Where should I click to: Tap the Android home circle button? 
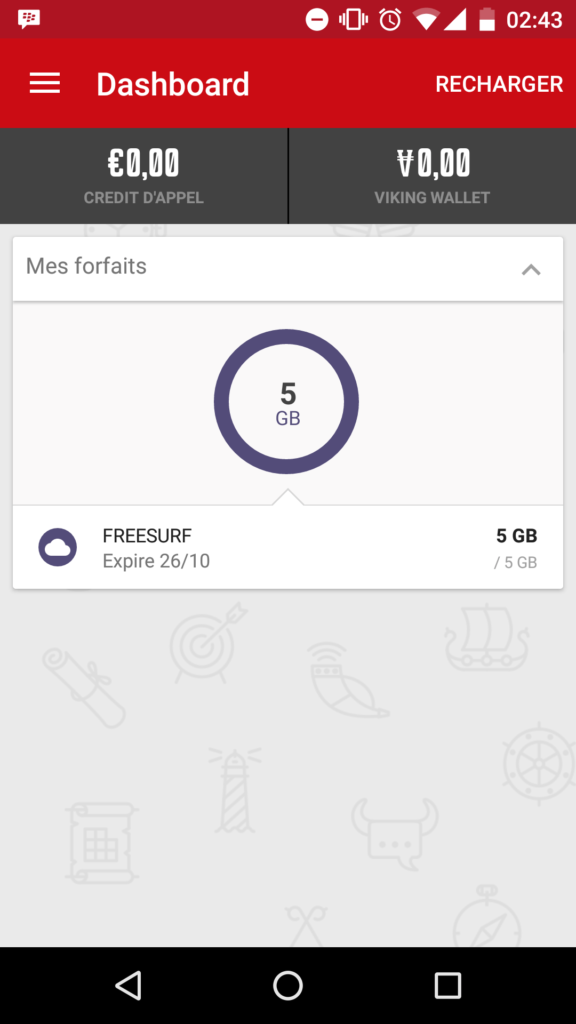(x=288, y=985)
